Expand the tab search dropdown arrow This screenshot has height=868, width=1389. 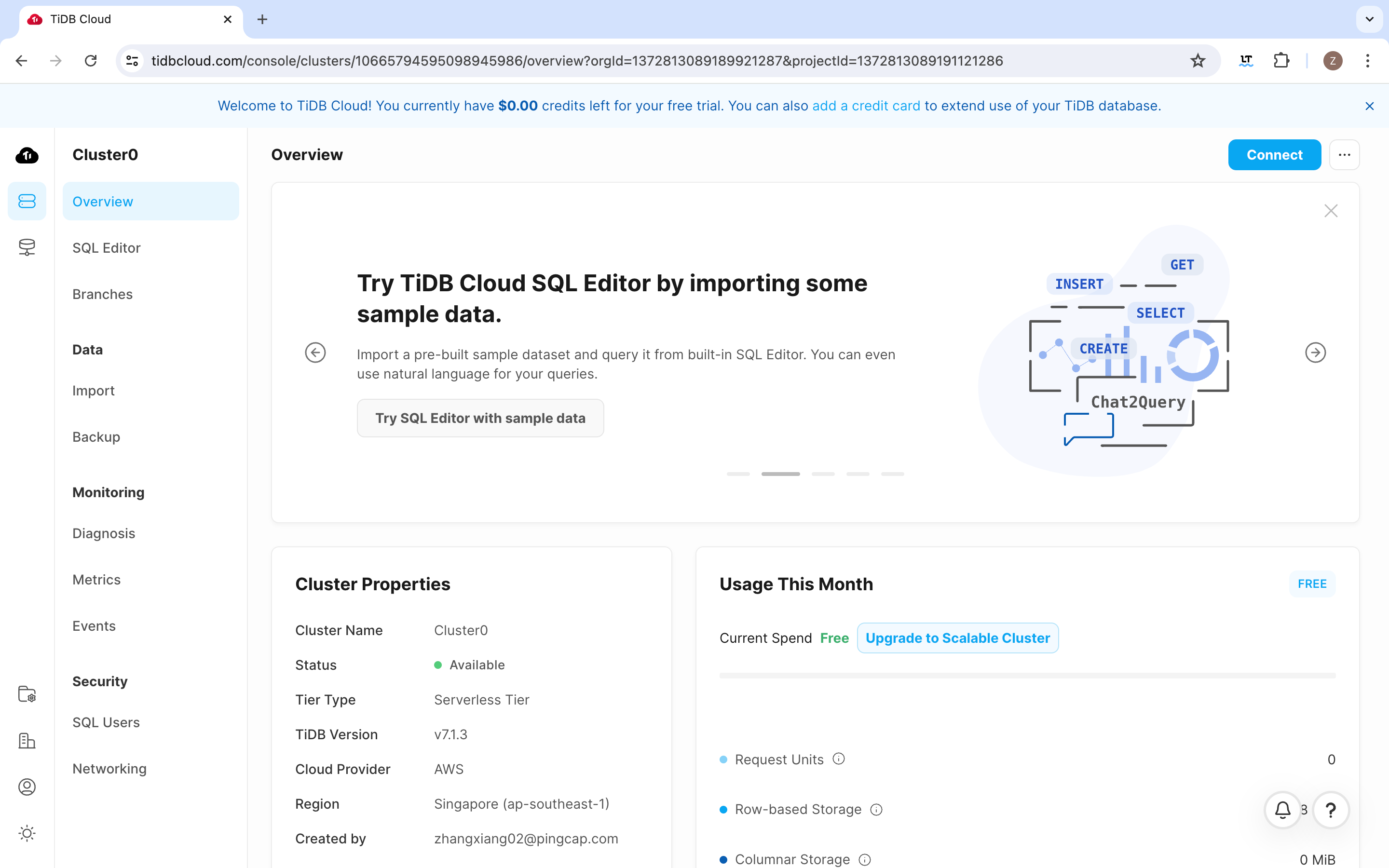click(1370, 19)
